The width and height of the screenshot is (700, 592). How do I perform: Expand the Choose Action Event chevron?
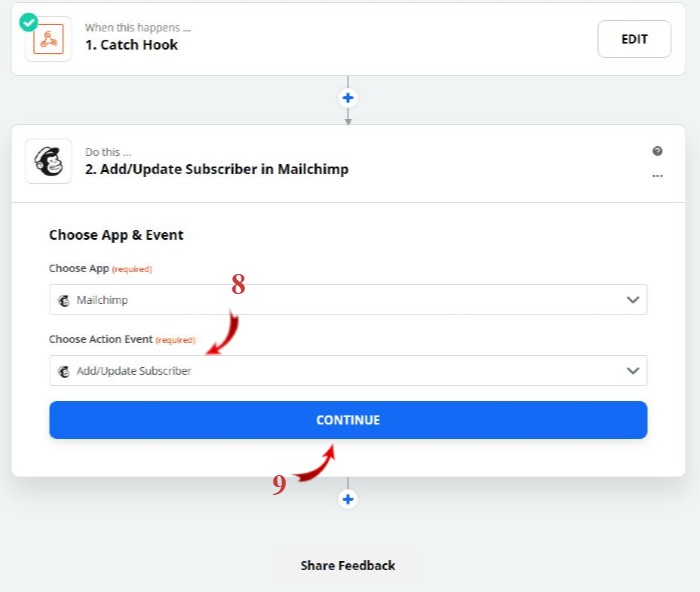pos(633,371)
